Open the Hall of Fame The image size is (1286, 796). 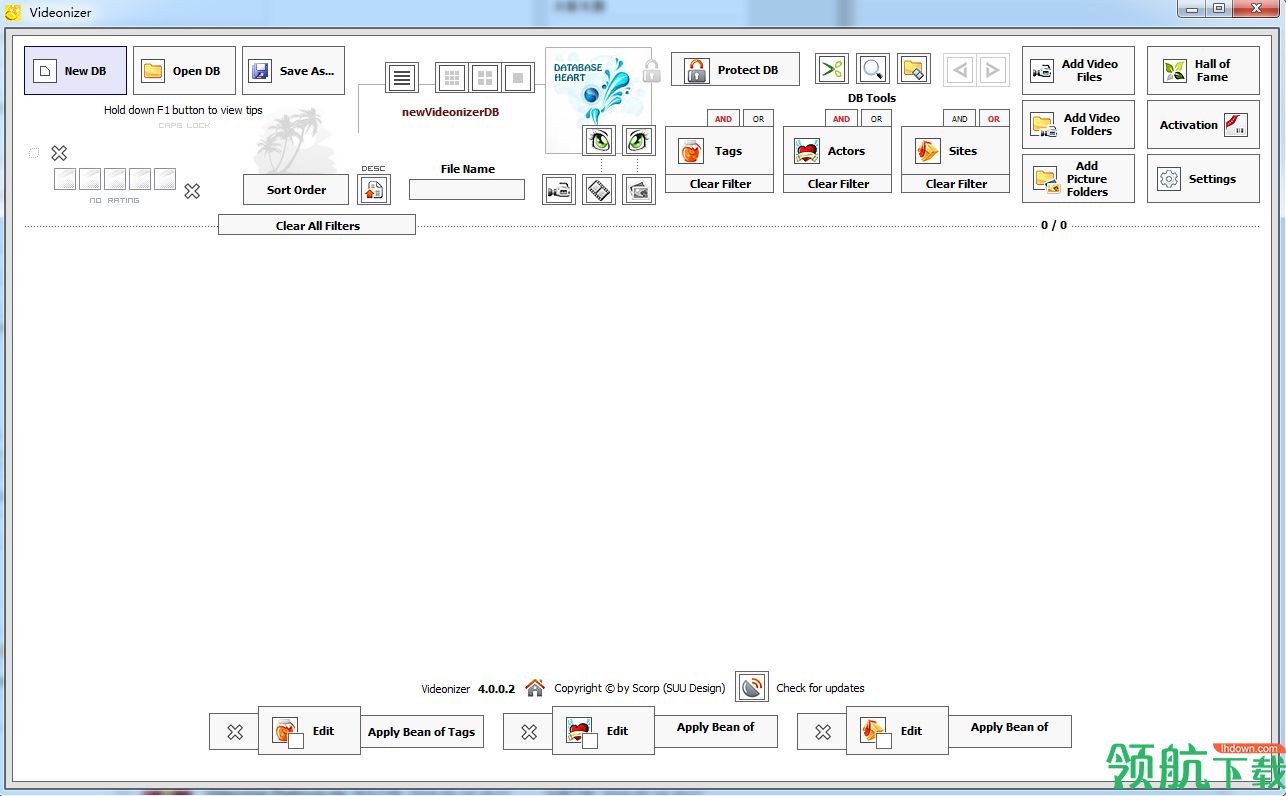[1203, 71]
